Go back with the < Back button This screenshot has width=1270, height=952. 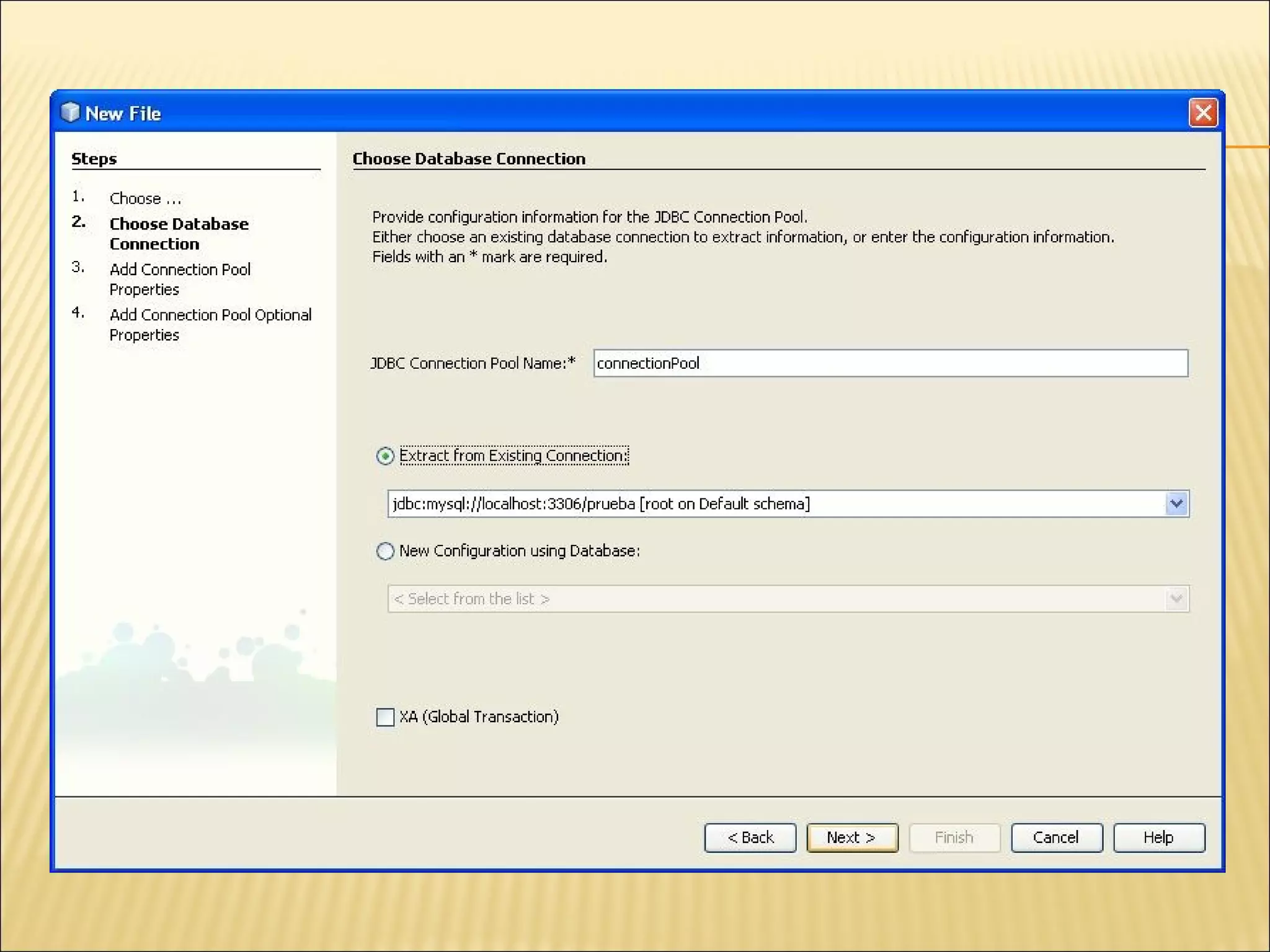[750, 837]
